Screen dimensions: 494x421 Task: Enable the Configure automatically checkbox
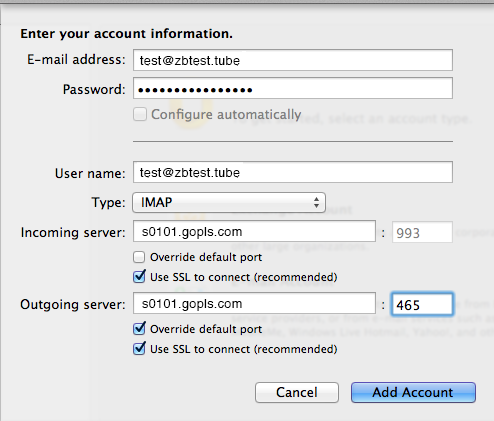[140, 114]
